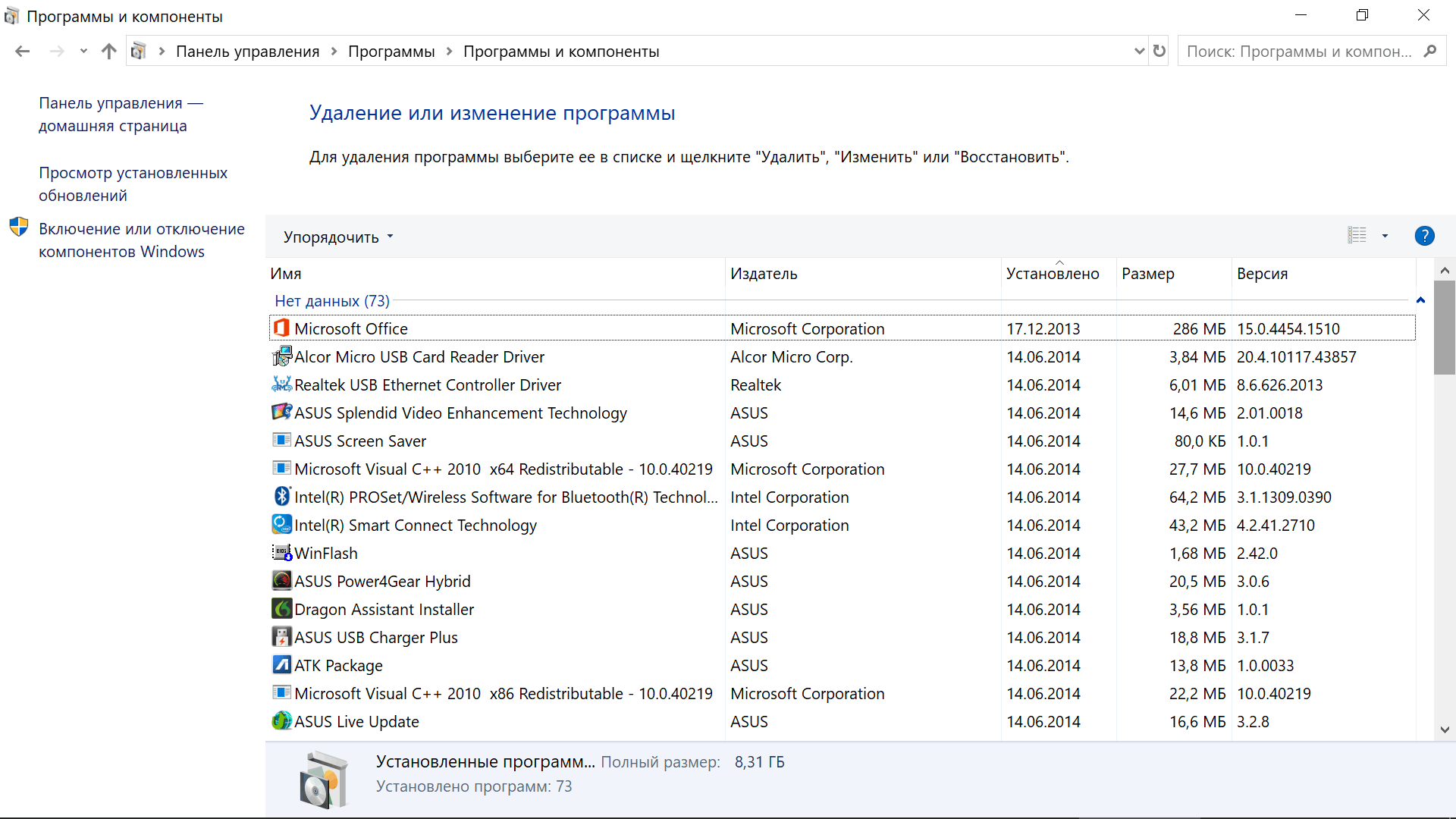Image resolution: width=1456 pixels, height=819 pixels.
Task: Expand the view options dropdown arrow
Action: pyautogui.click(x=1385, y=236)
